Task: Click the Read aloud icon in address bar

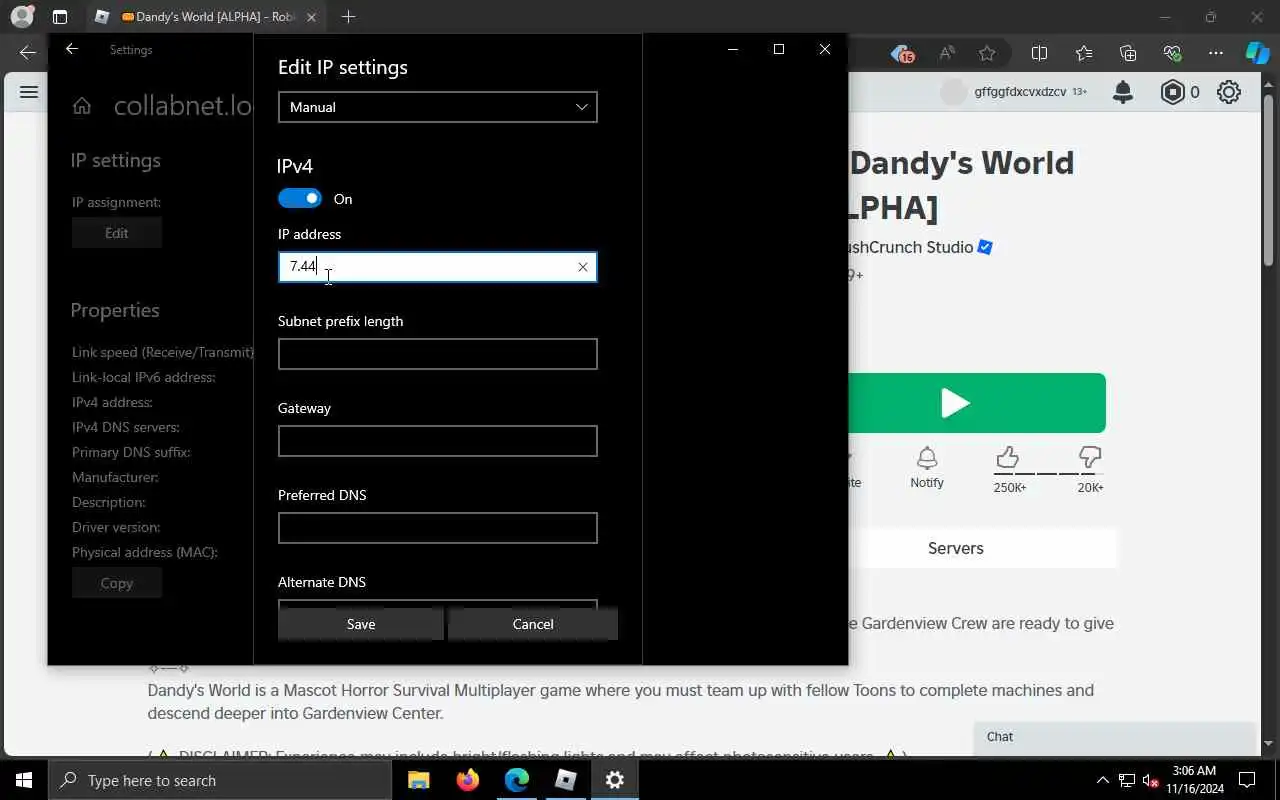Action: (x=946, y=53)
